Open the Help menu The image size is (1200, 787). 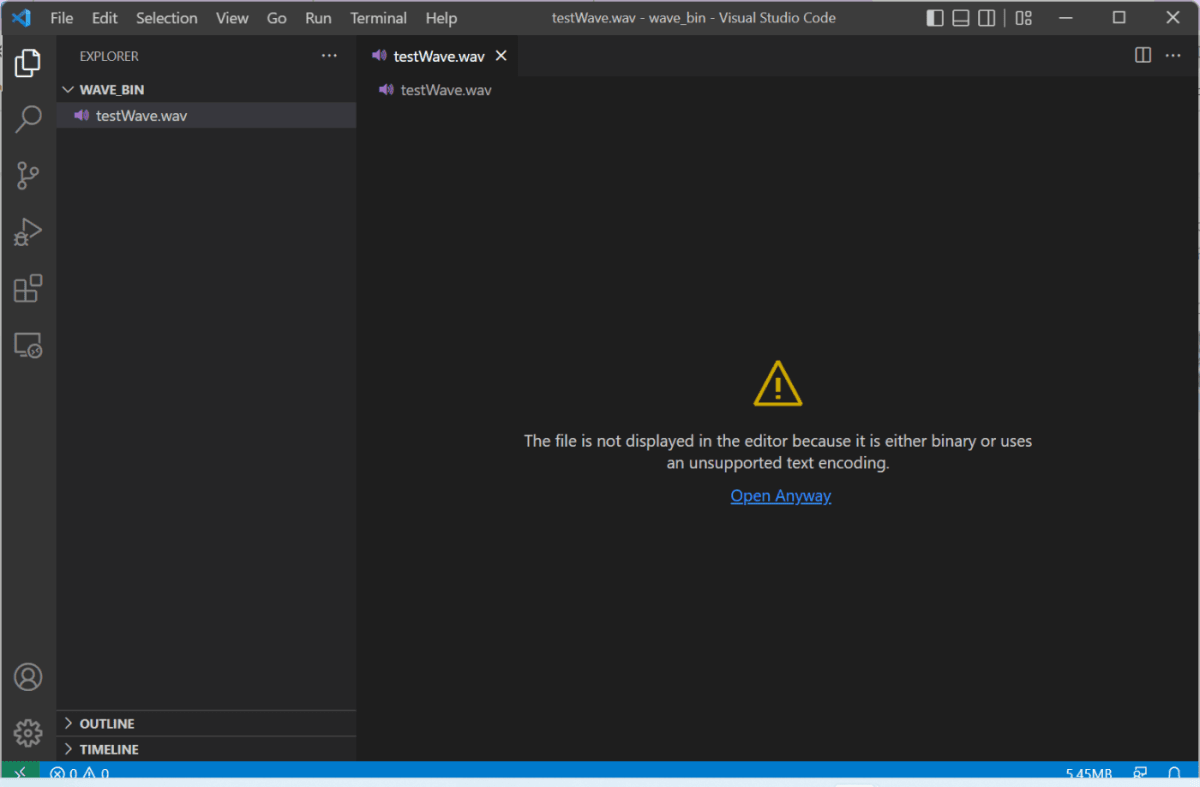441,18
